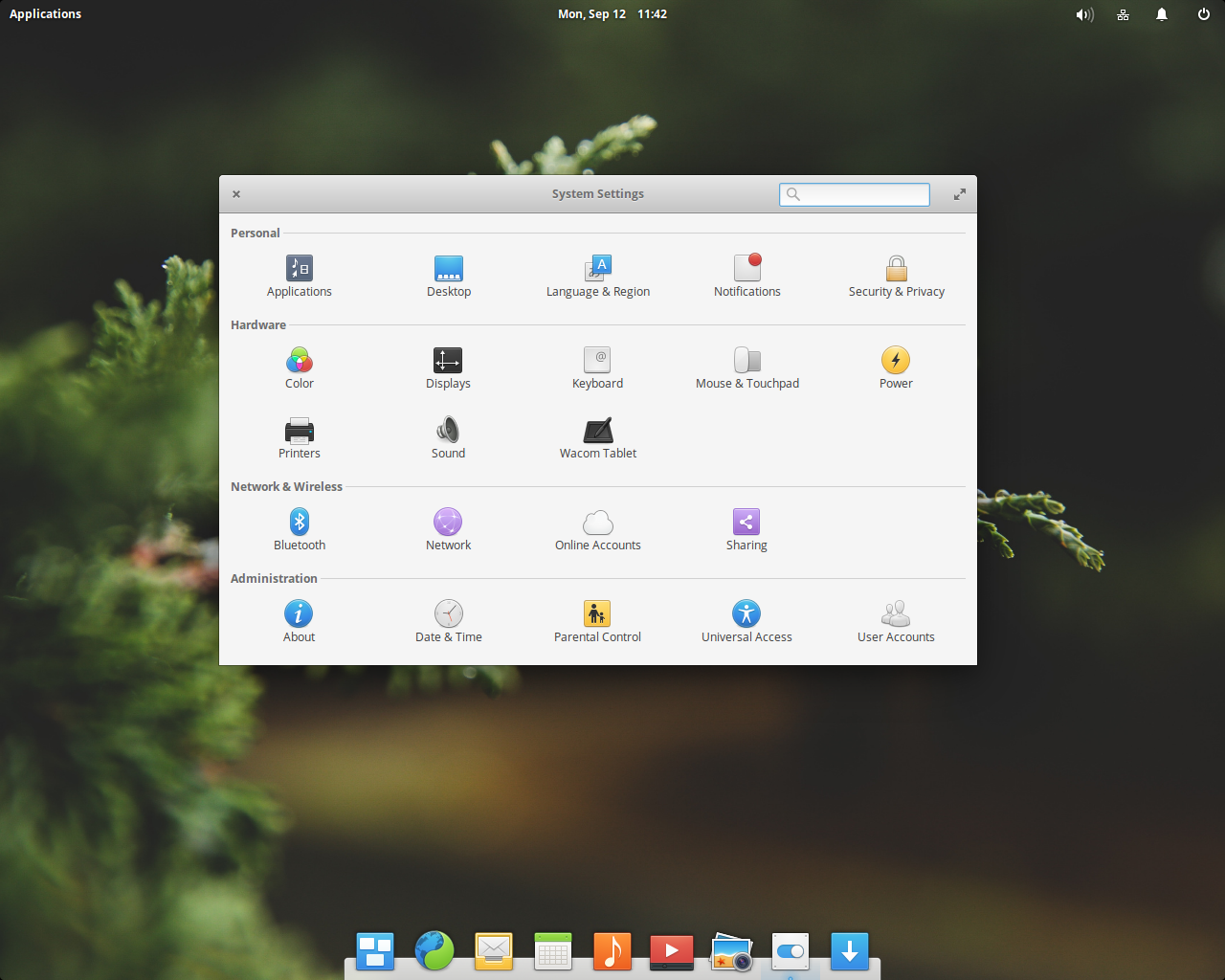
Task: Open Universal Access settings
Action: pyautogui.click(x=747, y=623)
